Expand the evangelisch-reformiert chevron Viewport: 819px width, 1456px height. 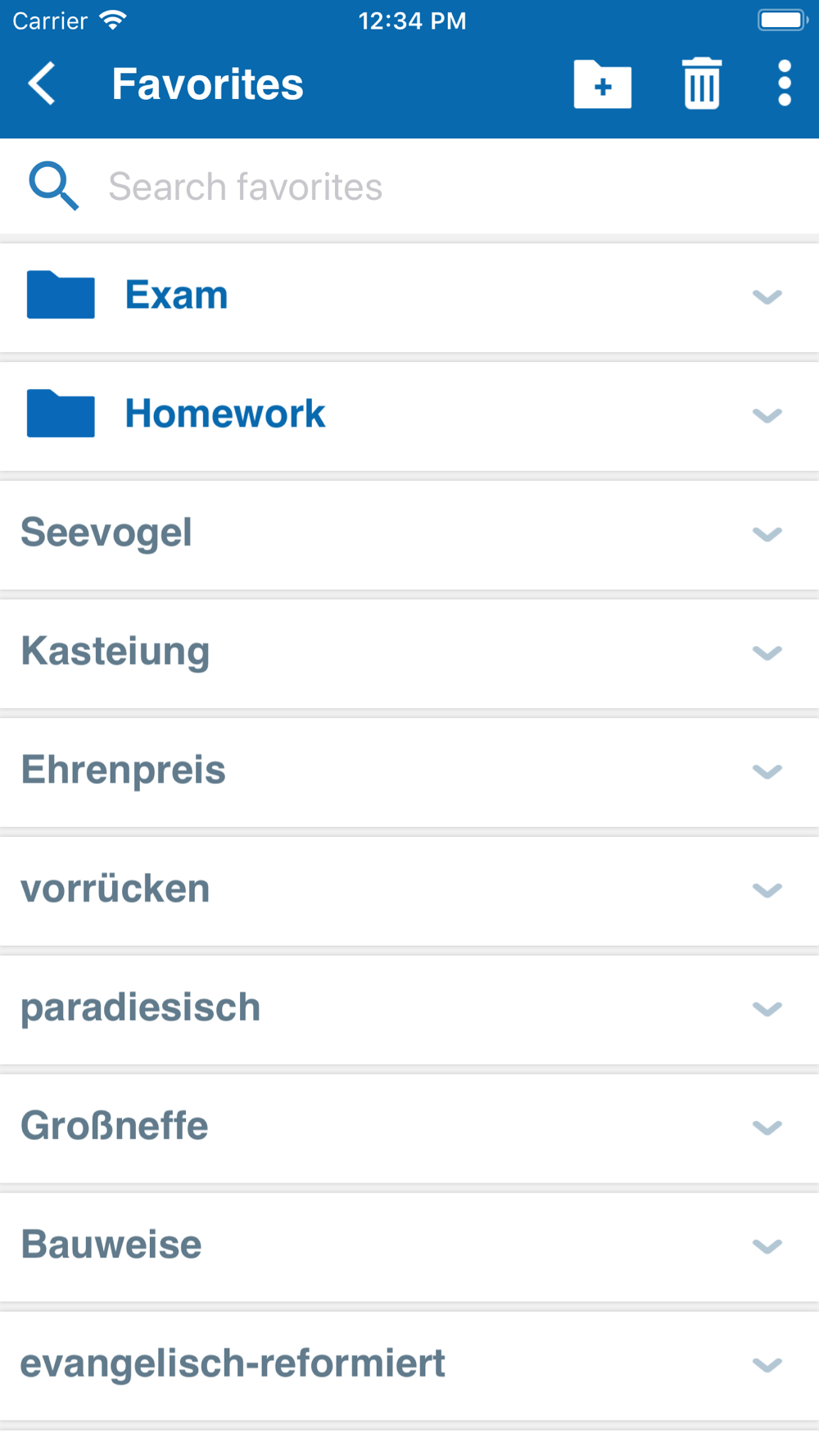tap(767, 1365)
